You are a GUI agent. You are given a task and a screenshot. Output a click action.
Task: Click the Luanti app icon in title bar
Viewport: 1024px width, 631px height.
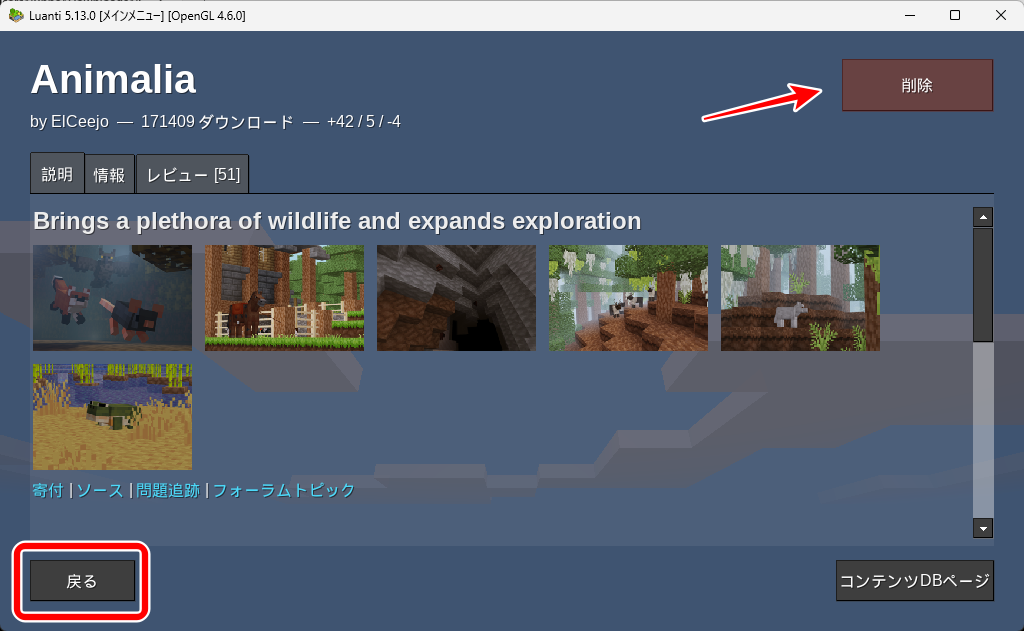click(x=16, y=15)
